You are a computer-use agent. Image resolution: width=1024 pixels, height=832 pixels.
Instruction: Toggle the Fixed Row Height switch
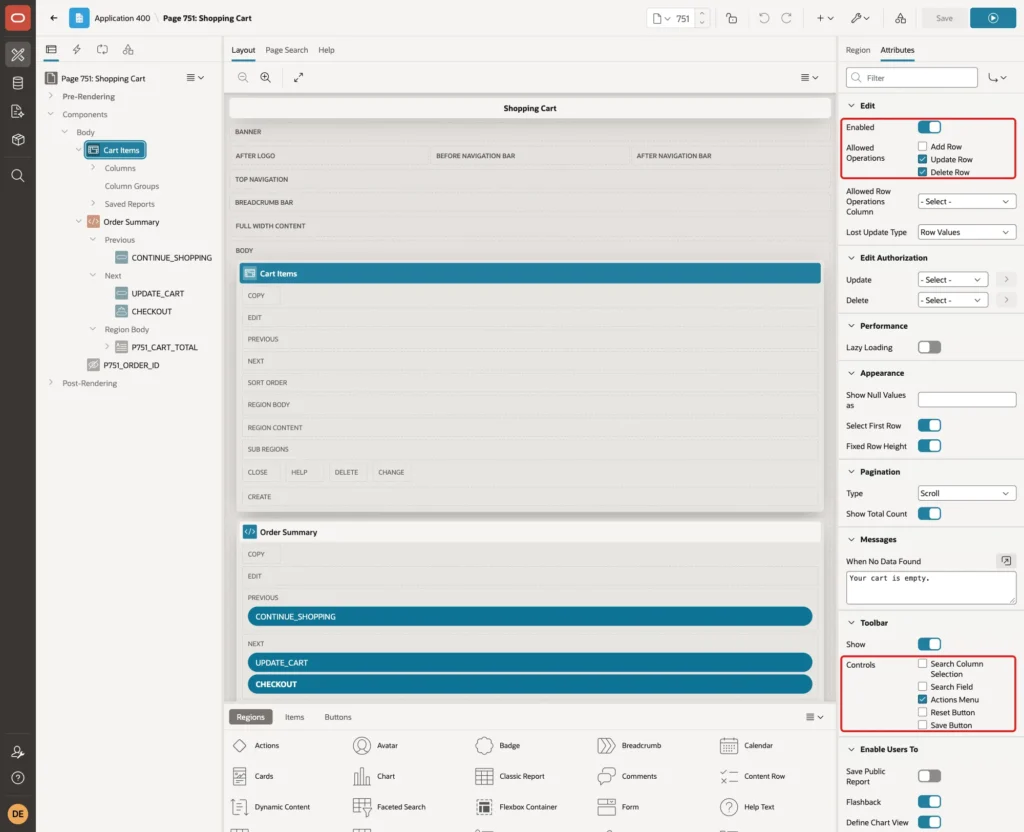point(929,446)
